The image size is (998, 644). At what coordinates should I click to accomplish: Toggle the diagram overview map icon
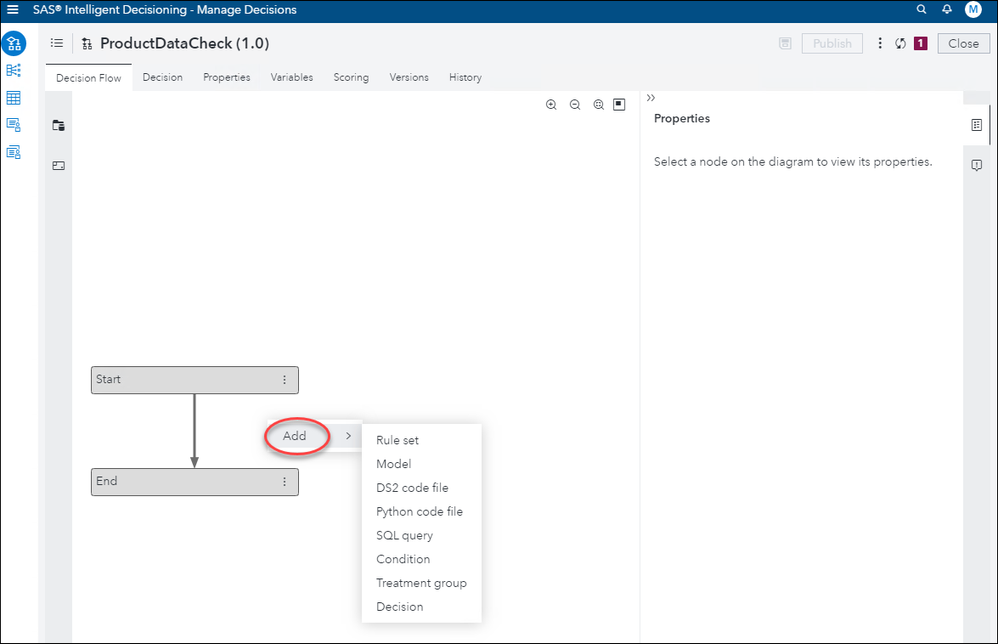coord(619,104)
